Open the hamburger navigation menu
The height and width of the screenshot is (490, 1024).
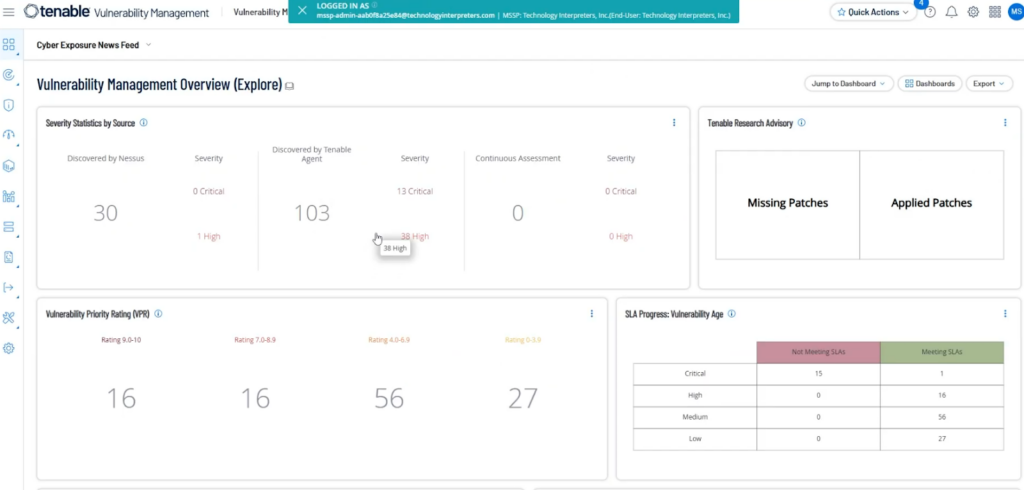tap(8, 12)
